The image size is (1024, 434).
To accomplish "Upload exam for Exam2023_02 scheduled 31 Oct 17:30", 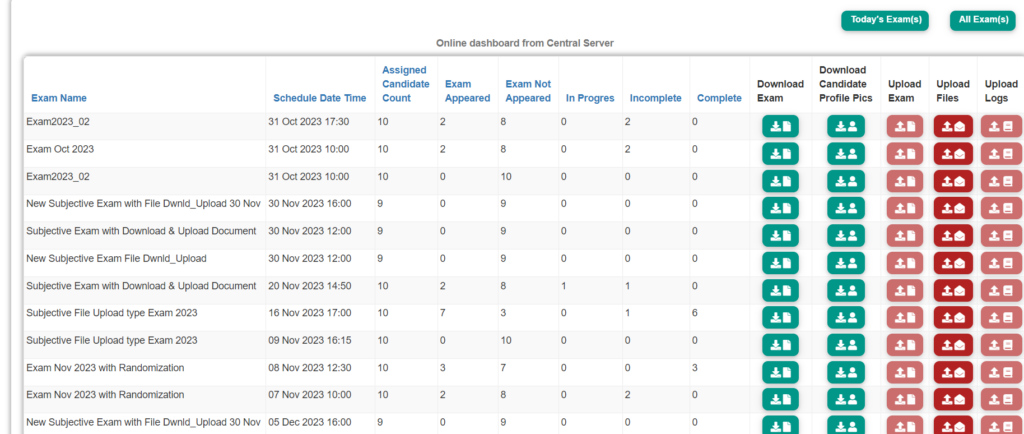I will click(904, 126).
